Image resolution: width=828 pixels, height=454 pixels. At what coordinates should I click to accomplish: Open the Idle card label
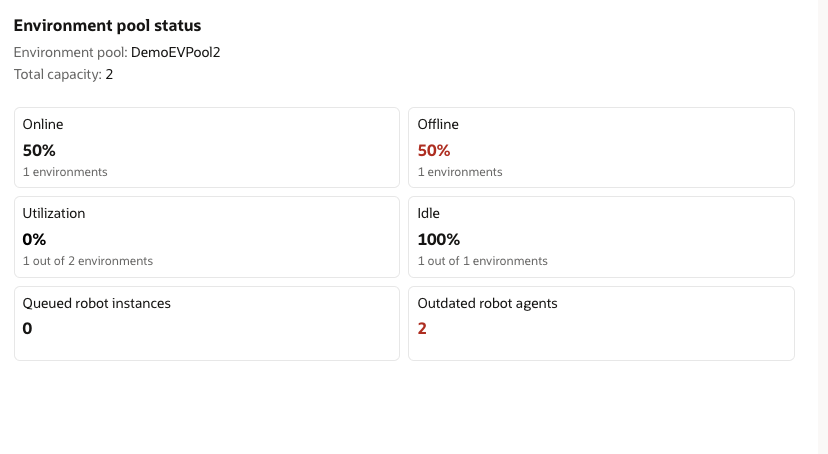pyautogui.click(x=428, y=214)
